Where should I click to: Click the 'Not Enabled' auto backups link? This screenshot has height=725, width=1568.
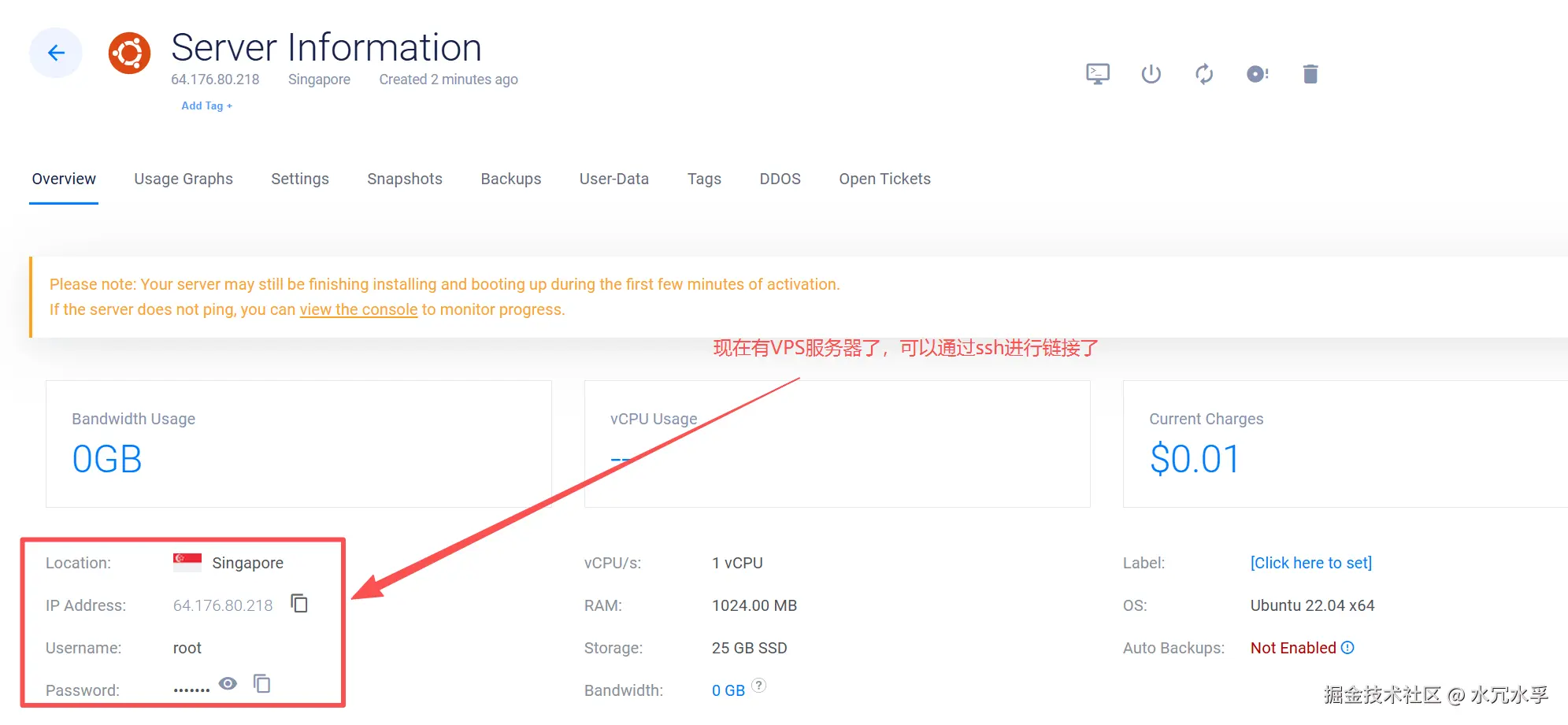point(1293,648)
